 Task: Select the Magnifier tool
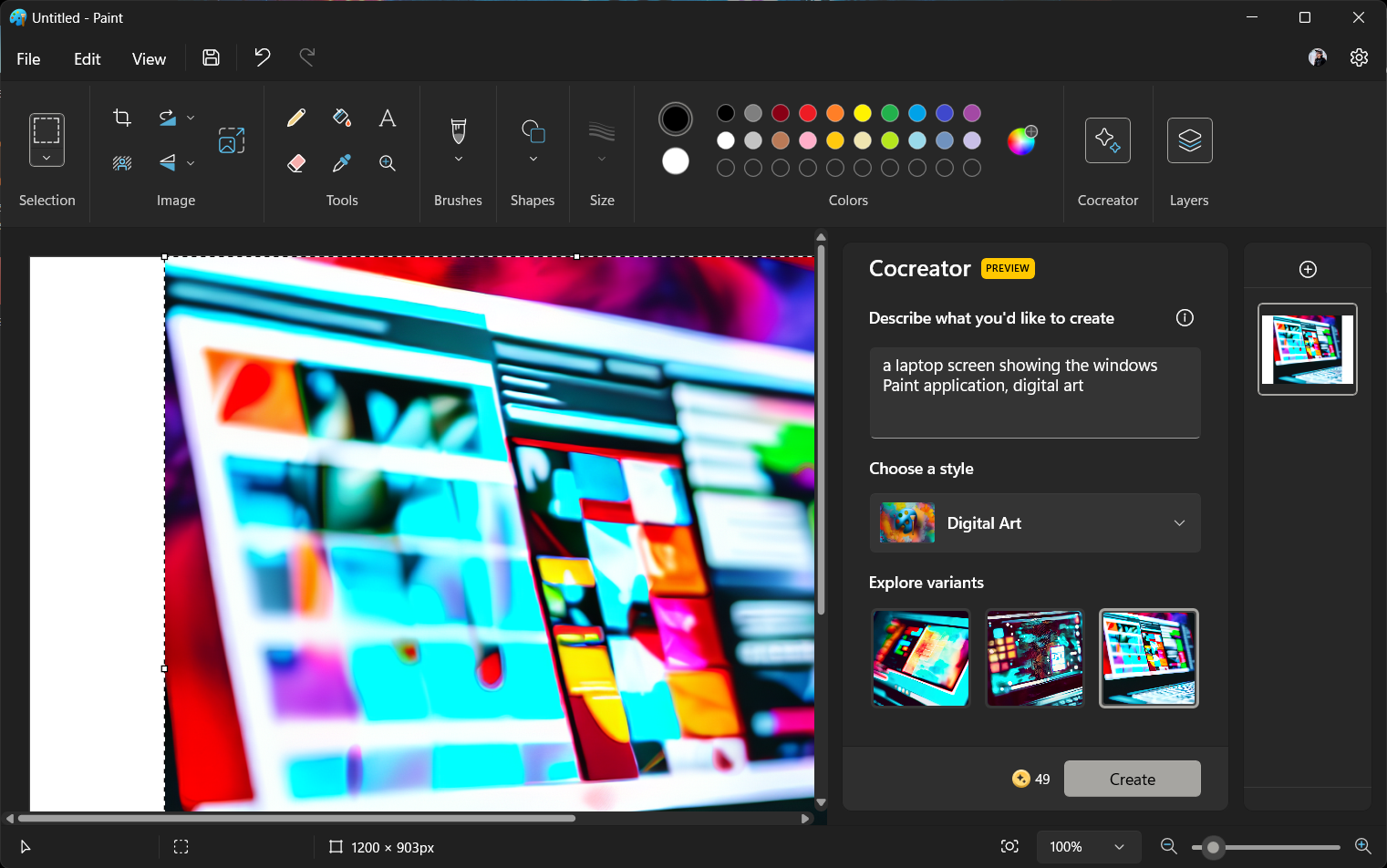[387, 162]
